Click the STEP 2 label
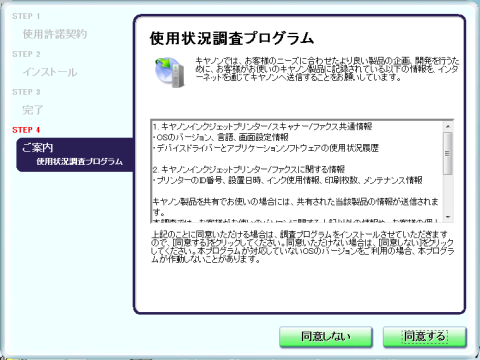 click(26, 54)
